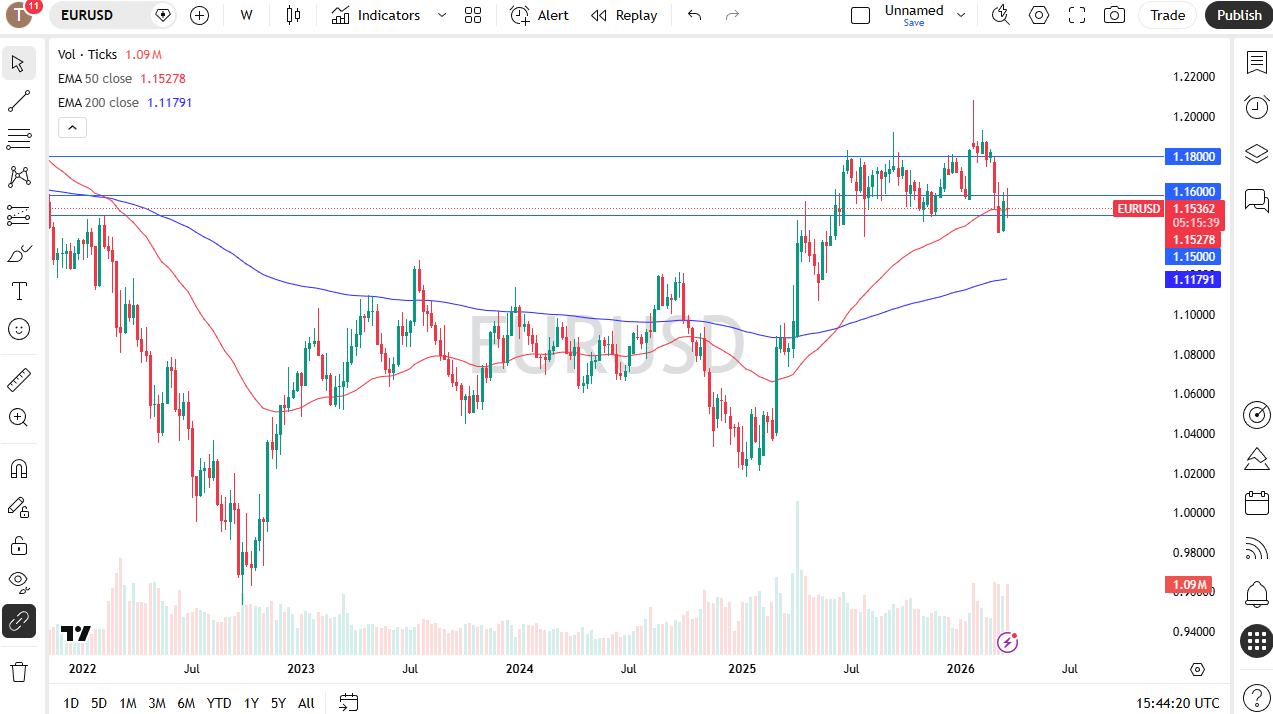
Task: Open the chats panel
Action: click(x=1256, y=199)
